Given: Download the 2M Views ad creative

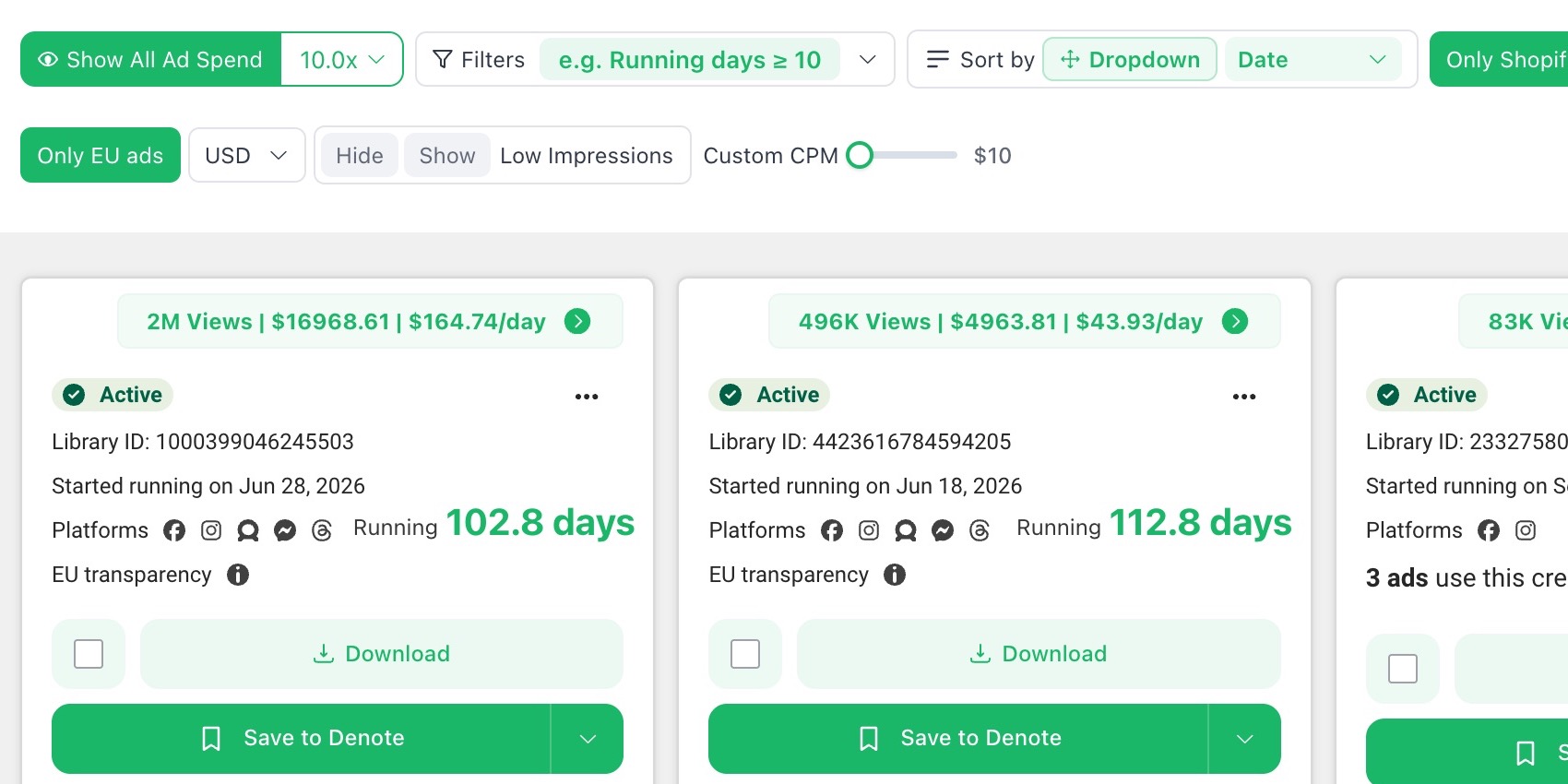Looking at the screenshot, I should pos(382,654).
